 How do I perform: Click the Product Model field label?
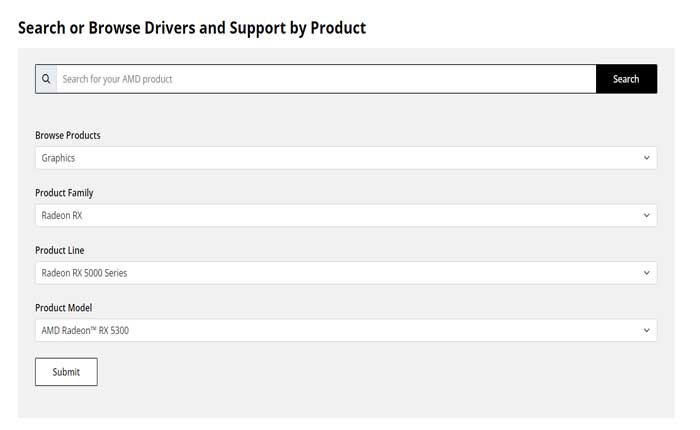(63, 308)
